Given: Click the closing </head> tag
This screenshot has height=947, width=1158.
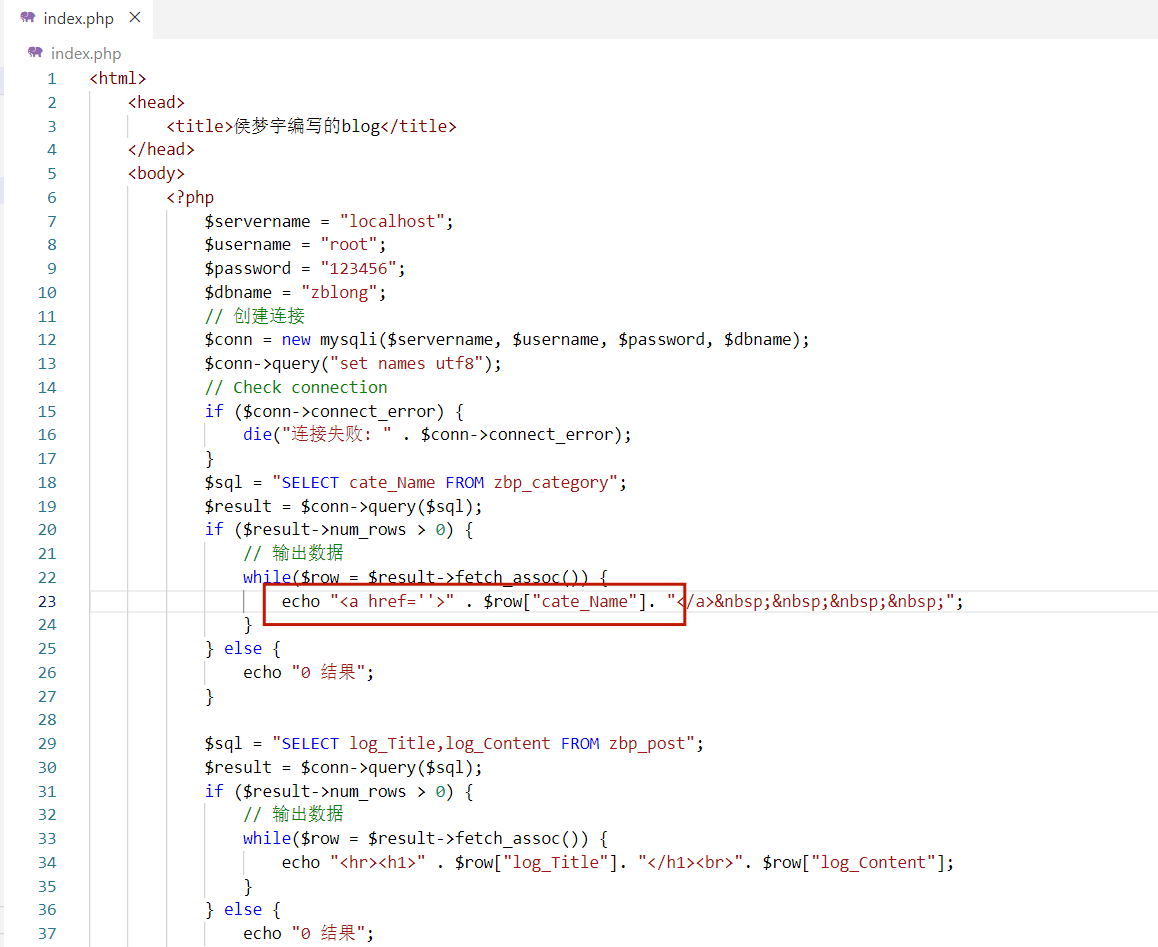Looking at the screenshot, I should click(x=161, y=149).
